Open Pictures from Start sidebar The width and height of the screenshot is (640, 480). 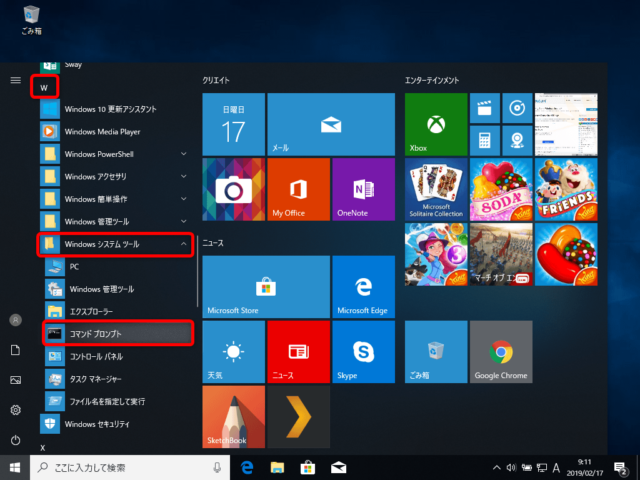pos(16,380)
